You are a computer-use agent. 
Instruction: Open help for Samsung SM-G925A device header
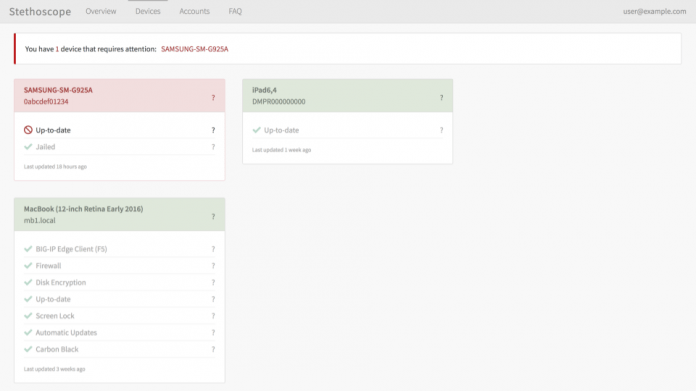pos(213,98)
